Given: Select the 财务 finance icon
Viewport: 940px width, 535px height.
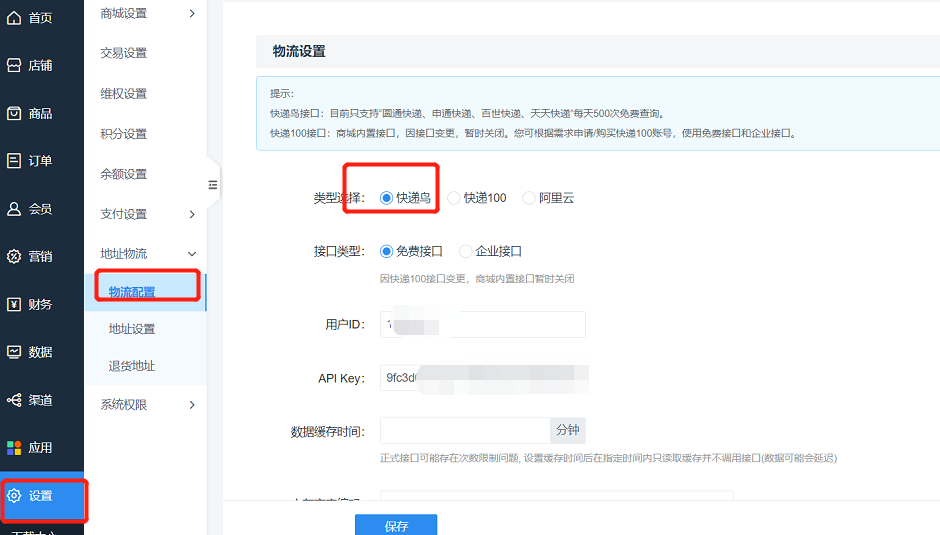Looking at the screenshot, I should click(x=14, y=304).
